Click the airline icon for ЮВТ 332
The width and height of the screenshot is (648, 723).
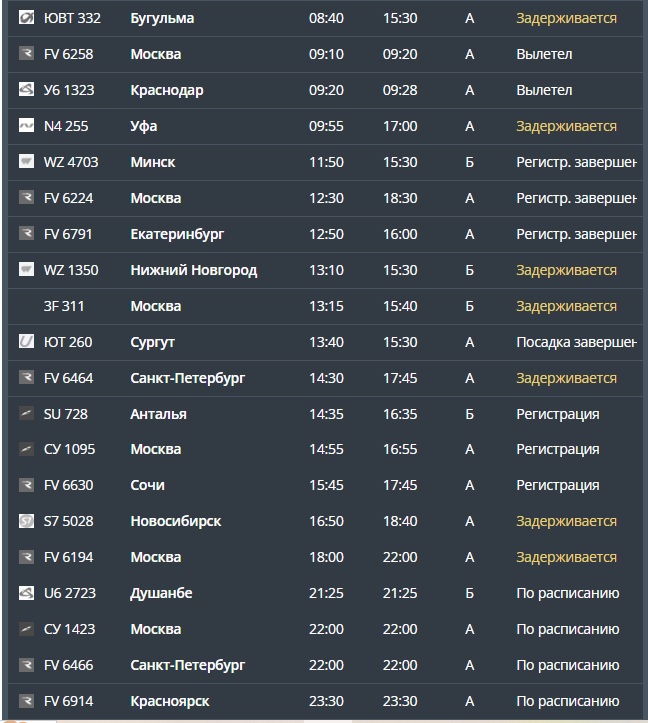pyautogui.click(x=26, y=18)
